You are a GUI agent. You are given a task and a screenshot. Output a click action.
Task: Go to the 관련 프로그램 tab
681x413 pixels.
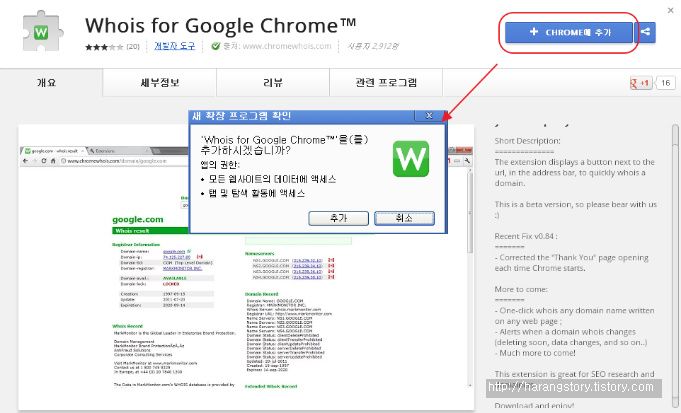coord(386,83)
